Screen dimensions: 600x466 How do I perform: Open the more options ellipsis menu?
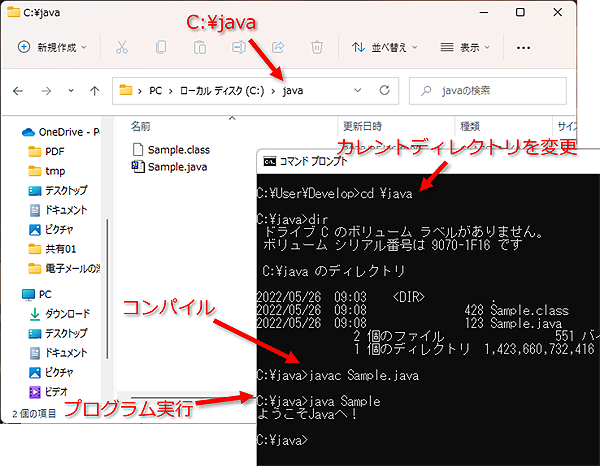pyautogui.click(x=523, y=47)
